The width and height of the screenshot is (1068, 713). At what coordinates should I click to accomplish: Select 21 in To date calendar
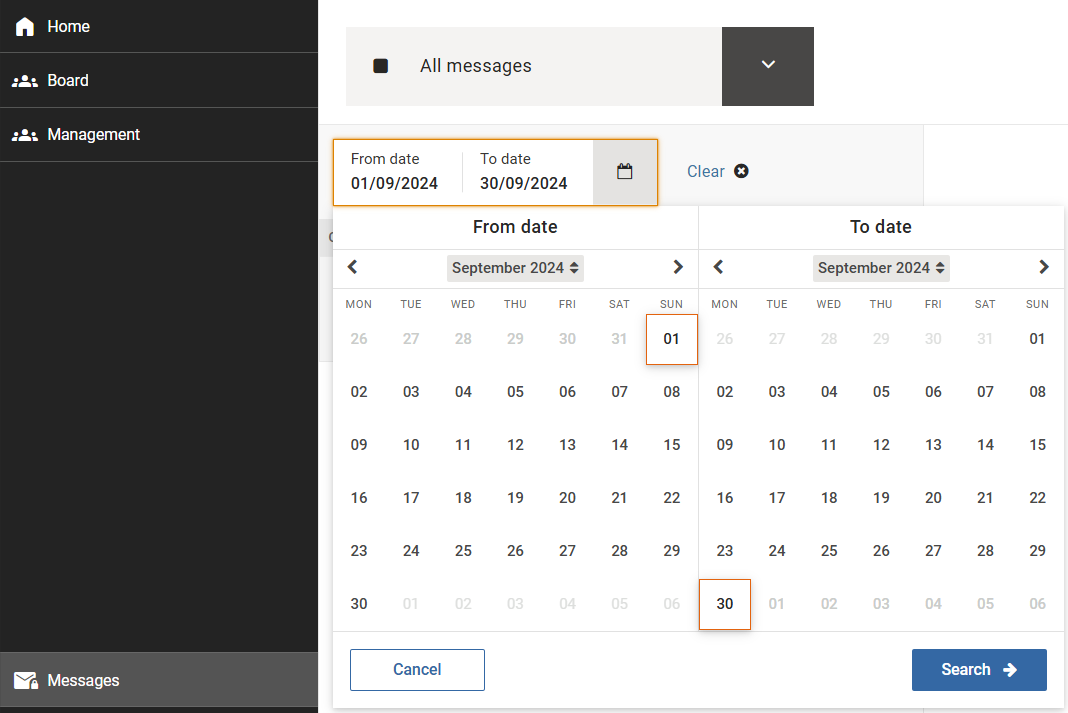pos(985,498)
